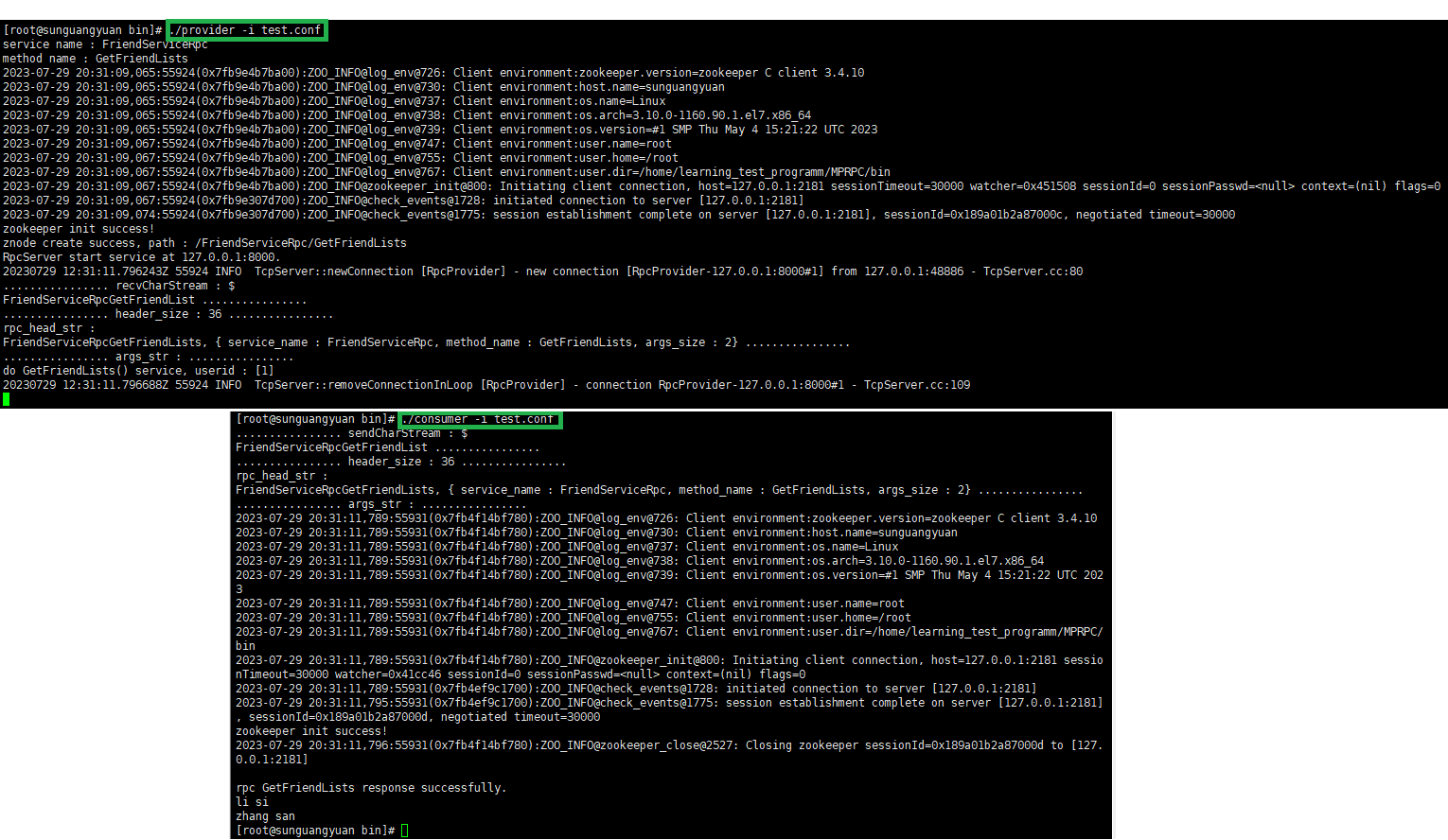
Task: Click provider line containing 'args_size : 2}'
Action: 427,342
